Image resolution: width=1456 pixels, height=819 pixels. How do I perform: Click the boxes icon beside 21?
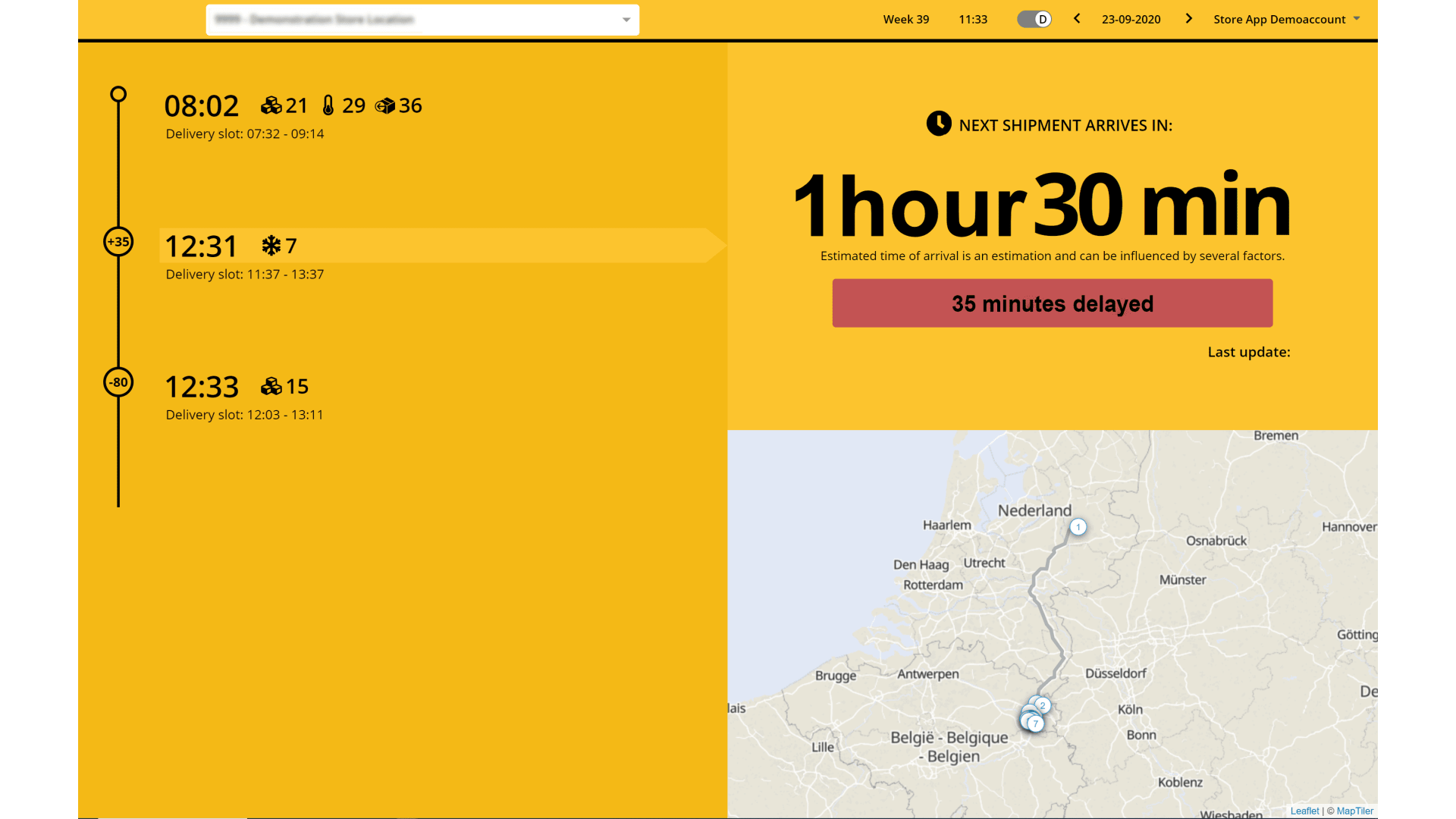point(271,105)
